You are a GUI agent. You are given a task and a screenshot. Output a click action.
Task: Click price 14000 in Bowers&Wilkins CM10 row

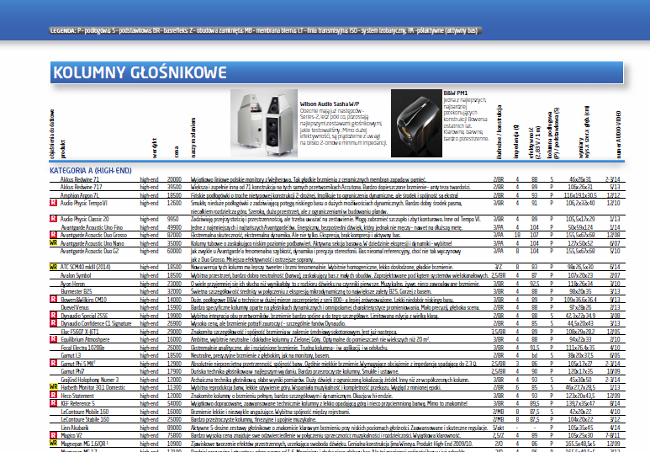(175, 299)
